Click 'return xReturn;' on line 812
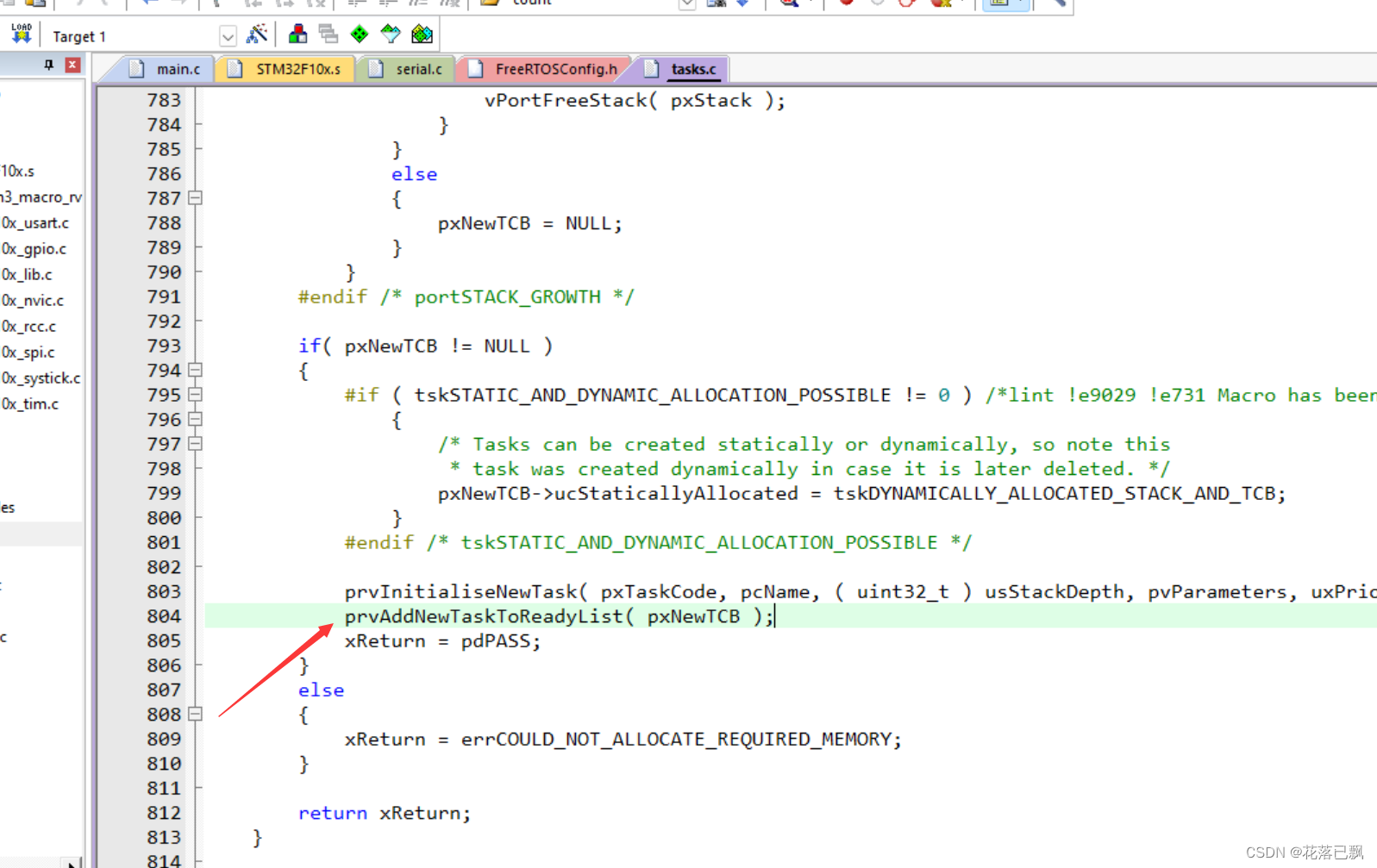The width and height of the screenshot is (1377, 868). click(385, 814)
